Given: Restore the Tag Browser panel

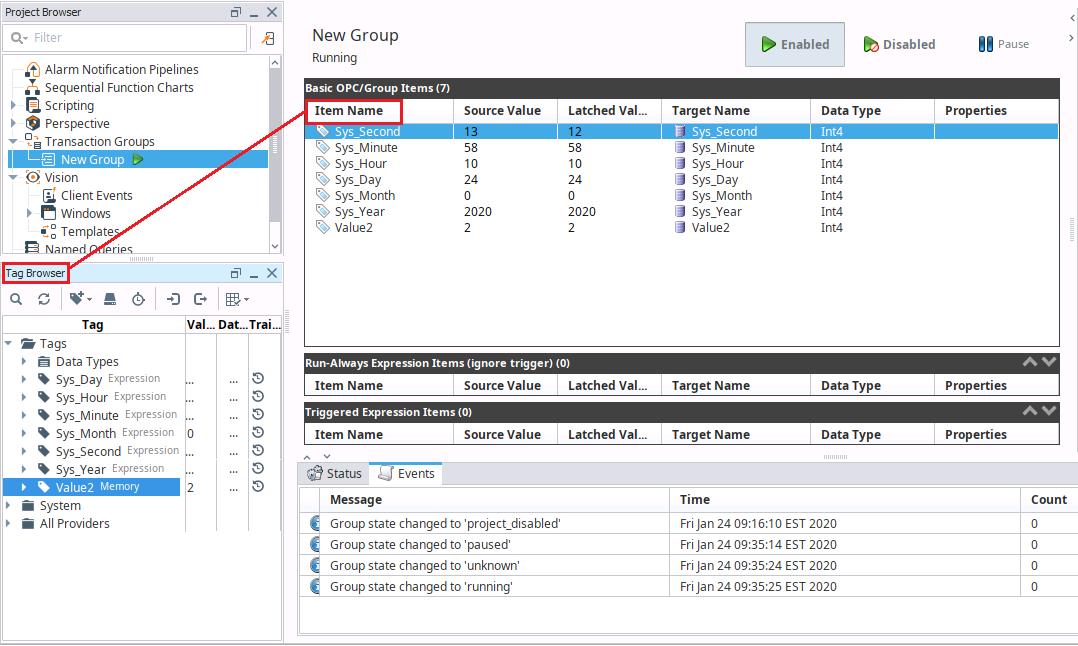Looking at the screenshot, I should pos(236,273).
